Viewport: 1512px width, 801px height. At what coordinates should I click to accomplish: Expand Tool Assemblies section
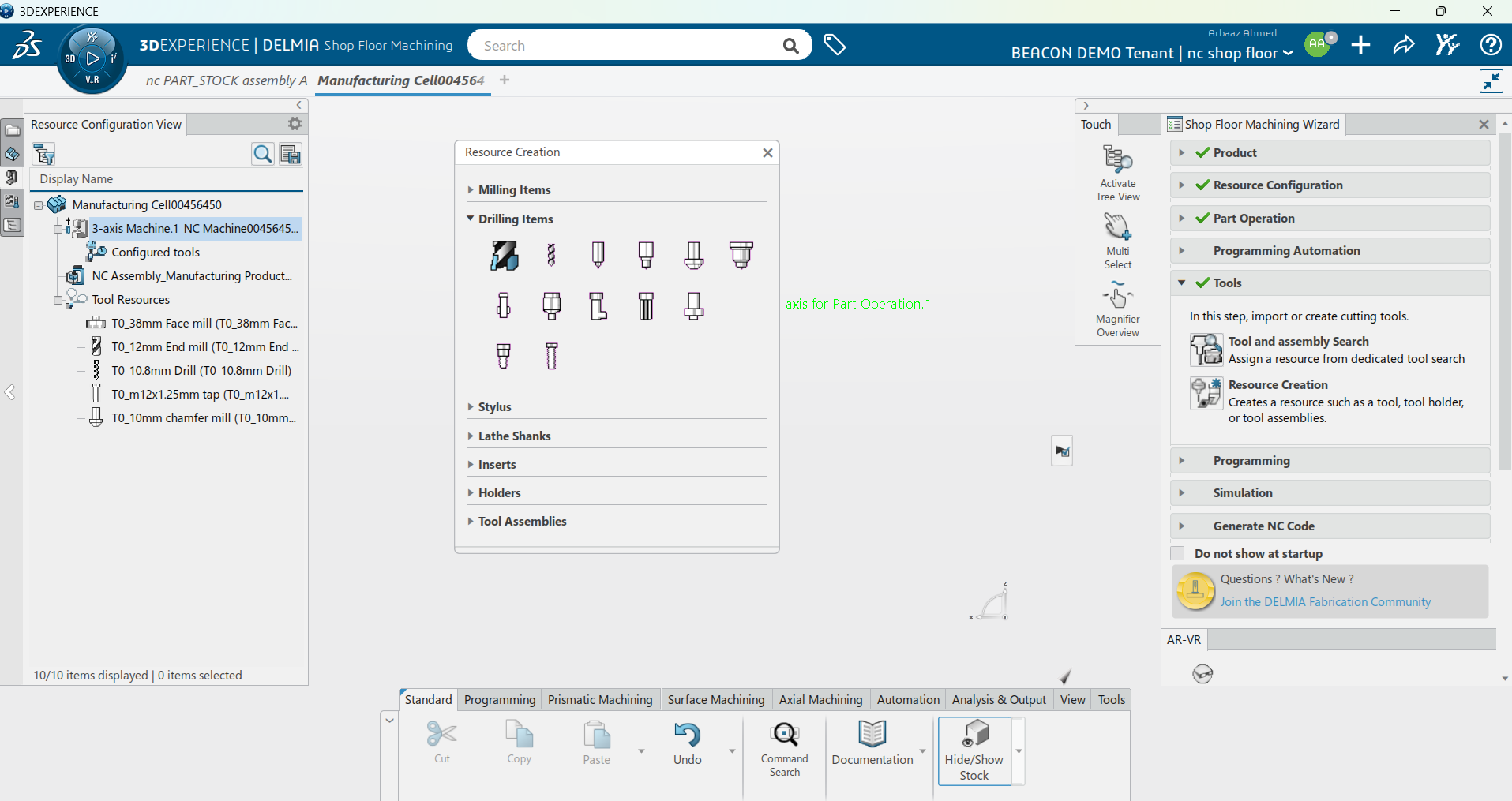pos(471,521)
